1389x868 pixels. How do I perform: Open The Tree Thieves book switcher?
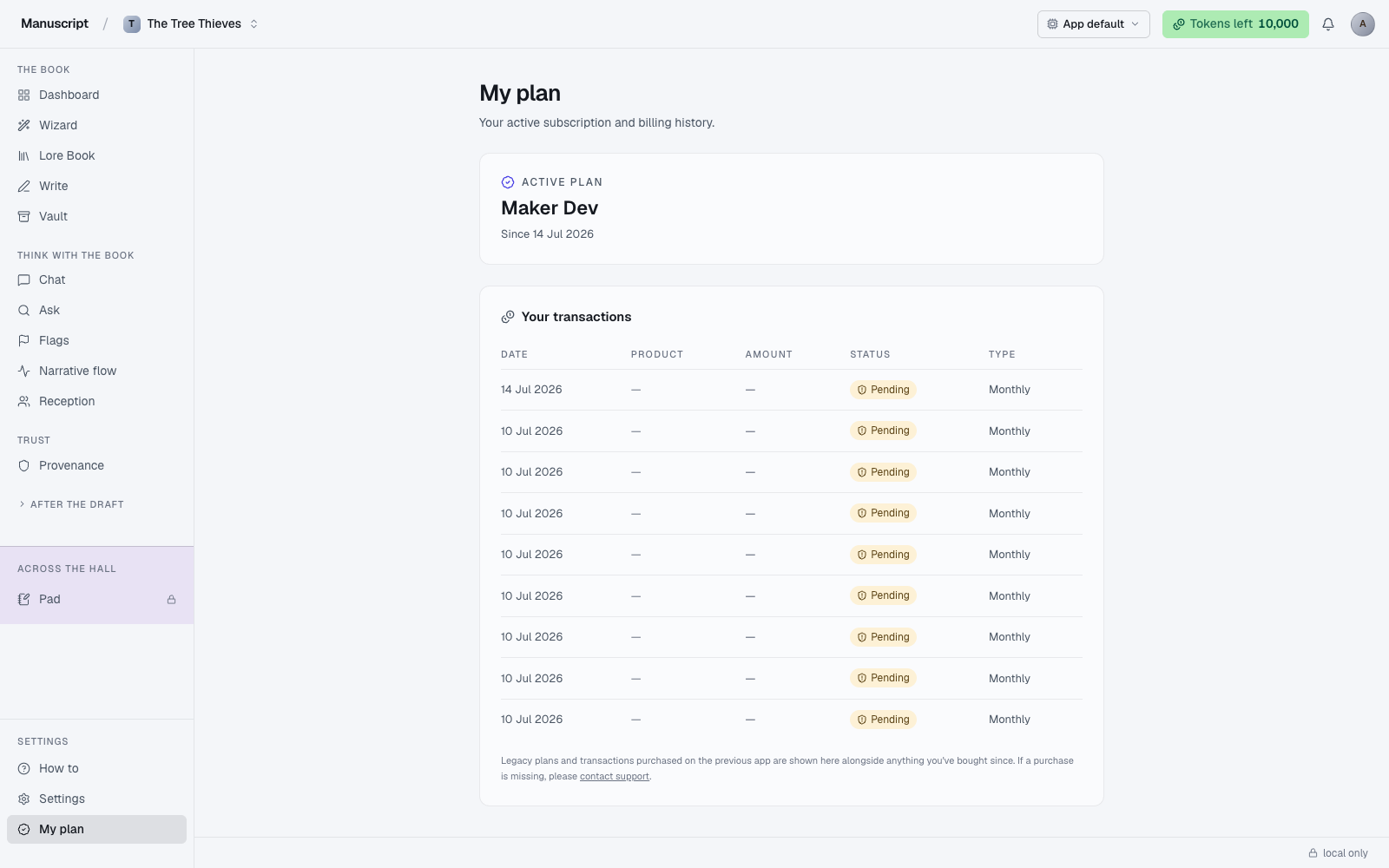(192, 24)
